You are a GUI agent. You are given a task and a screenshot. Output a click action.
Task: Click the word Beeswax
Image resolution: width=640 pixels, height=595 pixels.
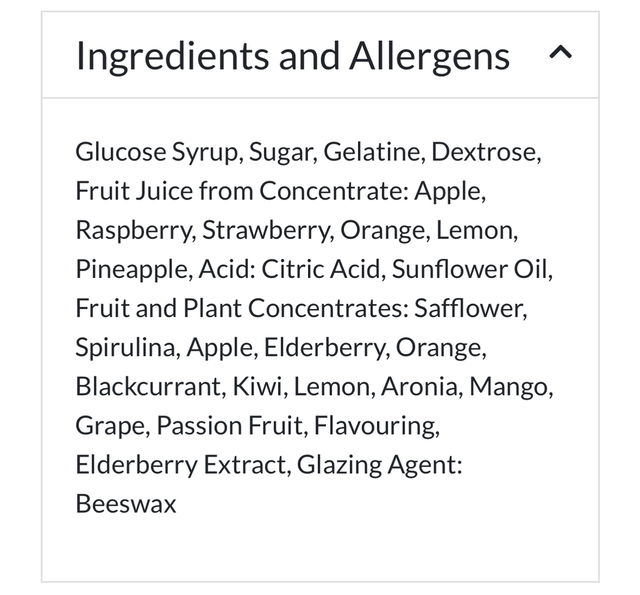(125, 504)
